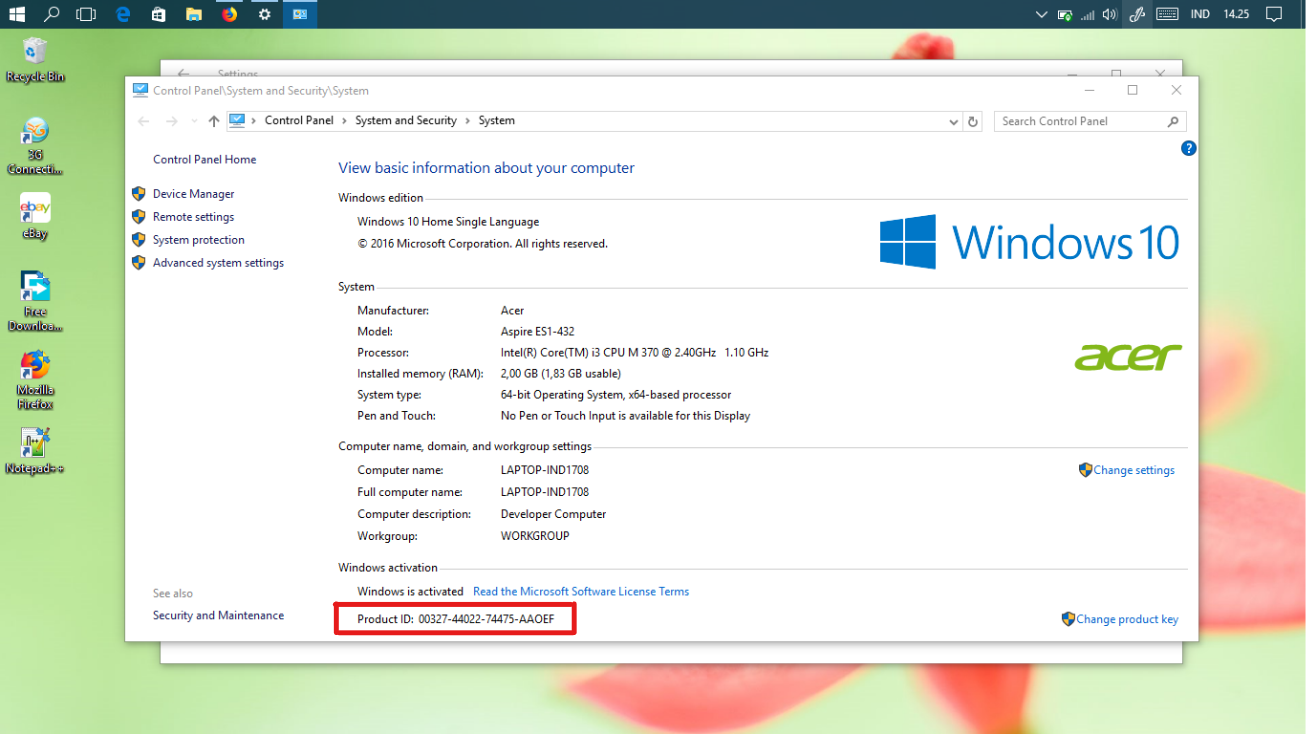Open Task View on the taskbar

tap(86, 14)
